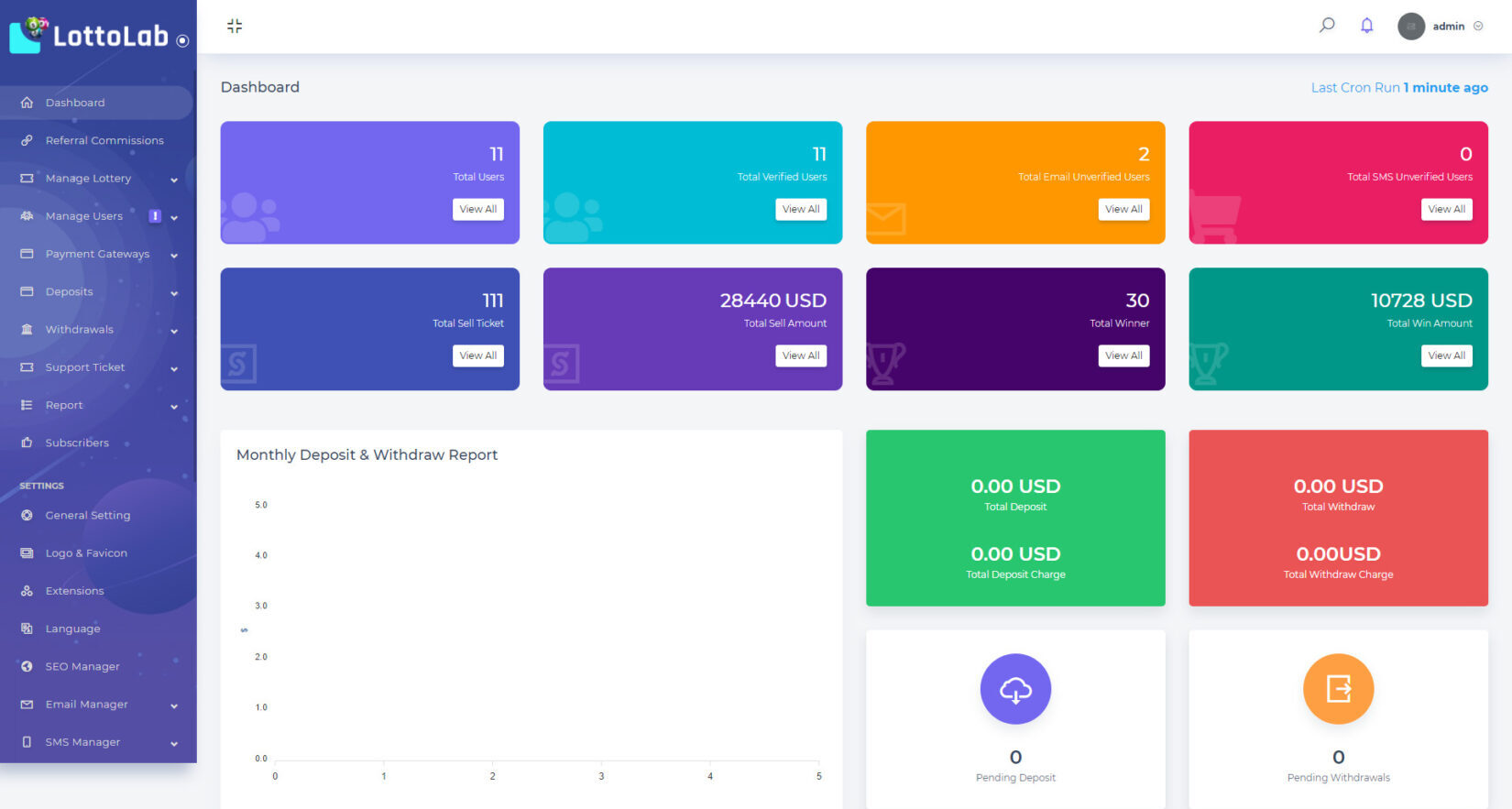Click the Pending Deposit cloud icon
The image size is (1512, 809).
point(1015,689)
